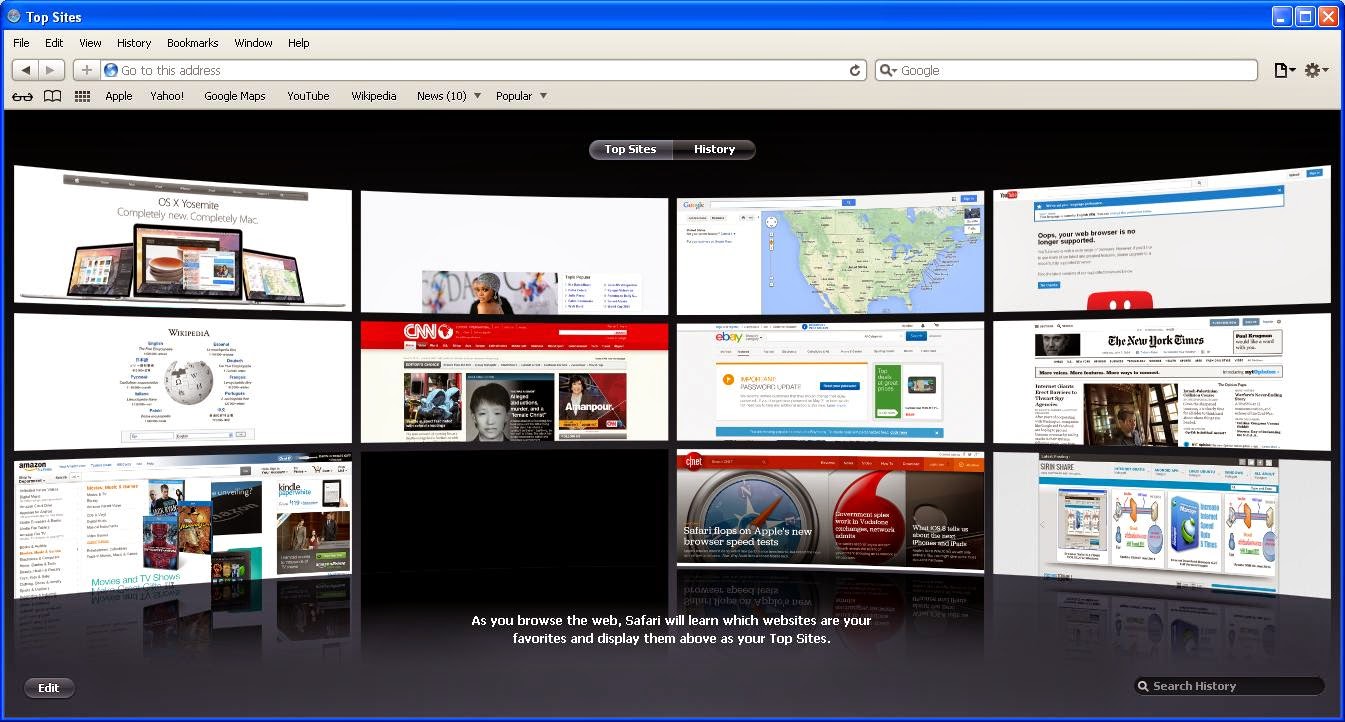1345x722 pixels.
Task: Expand the Popular bookmarks folder
Action: click(521, 96)
